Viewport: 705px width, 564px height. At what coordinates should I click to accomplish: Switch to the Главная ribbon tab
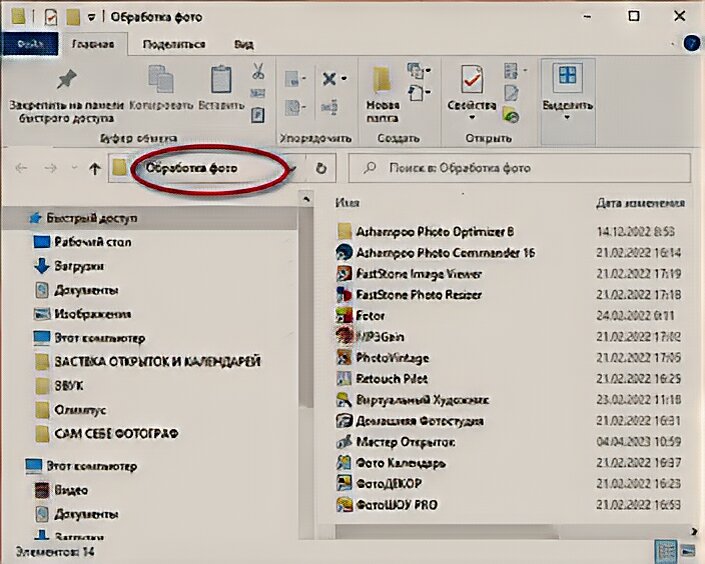[93, 44]
